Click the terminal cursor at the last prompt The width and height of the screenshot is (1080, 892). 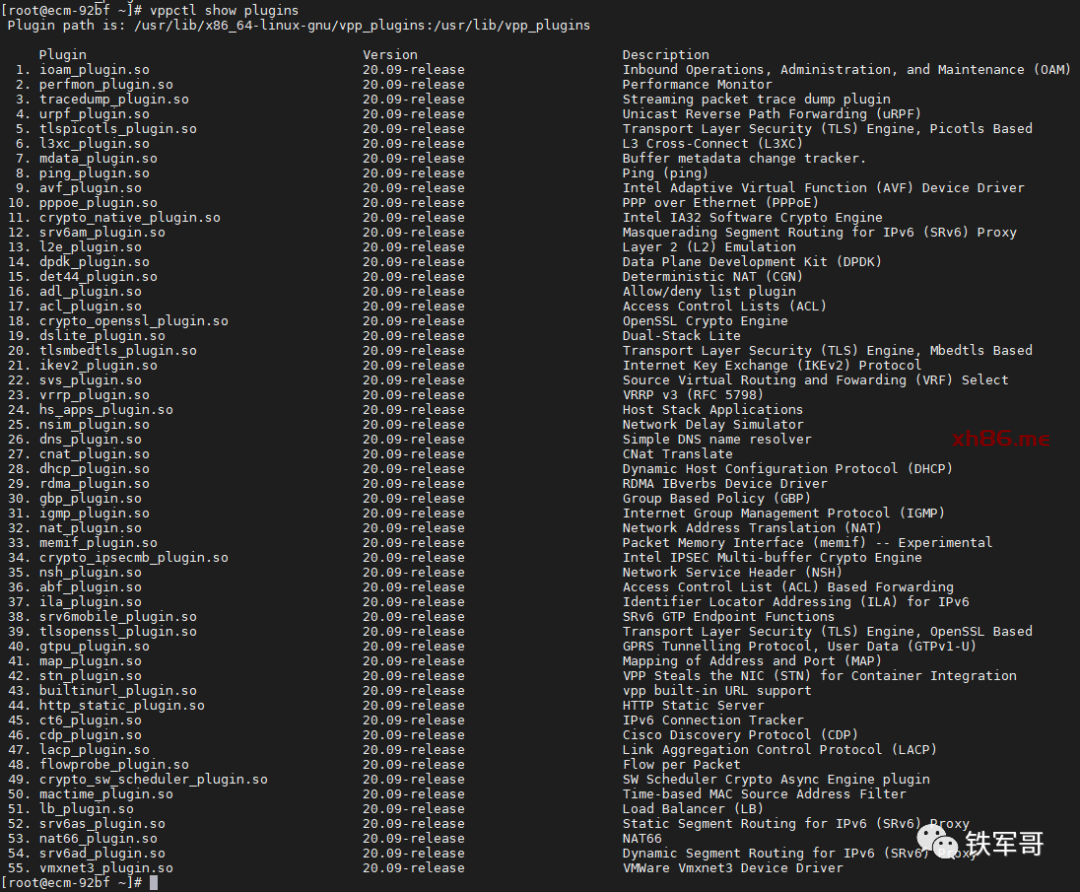tap(153, 883)
